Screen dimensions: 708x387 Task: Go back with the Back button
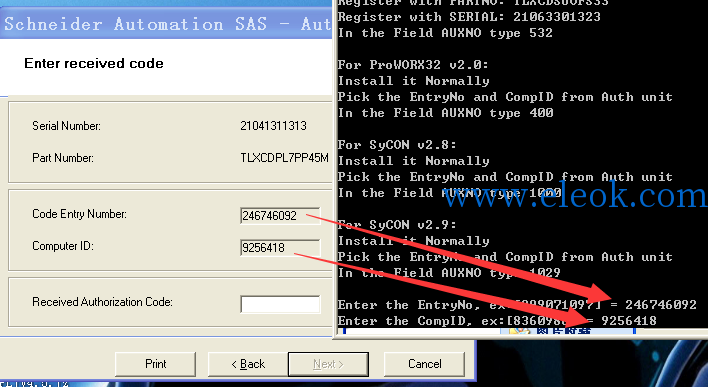[x=248, y=364]
